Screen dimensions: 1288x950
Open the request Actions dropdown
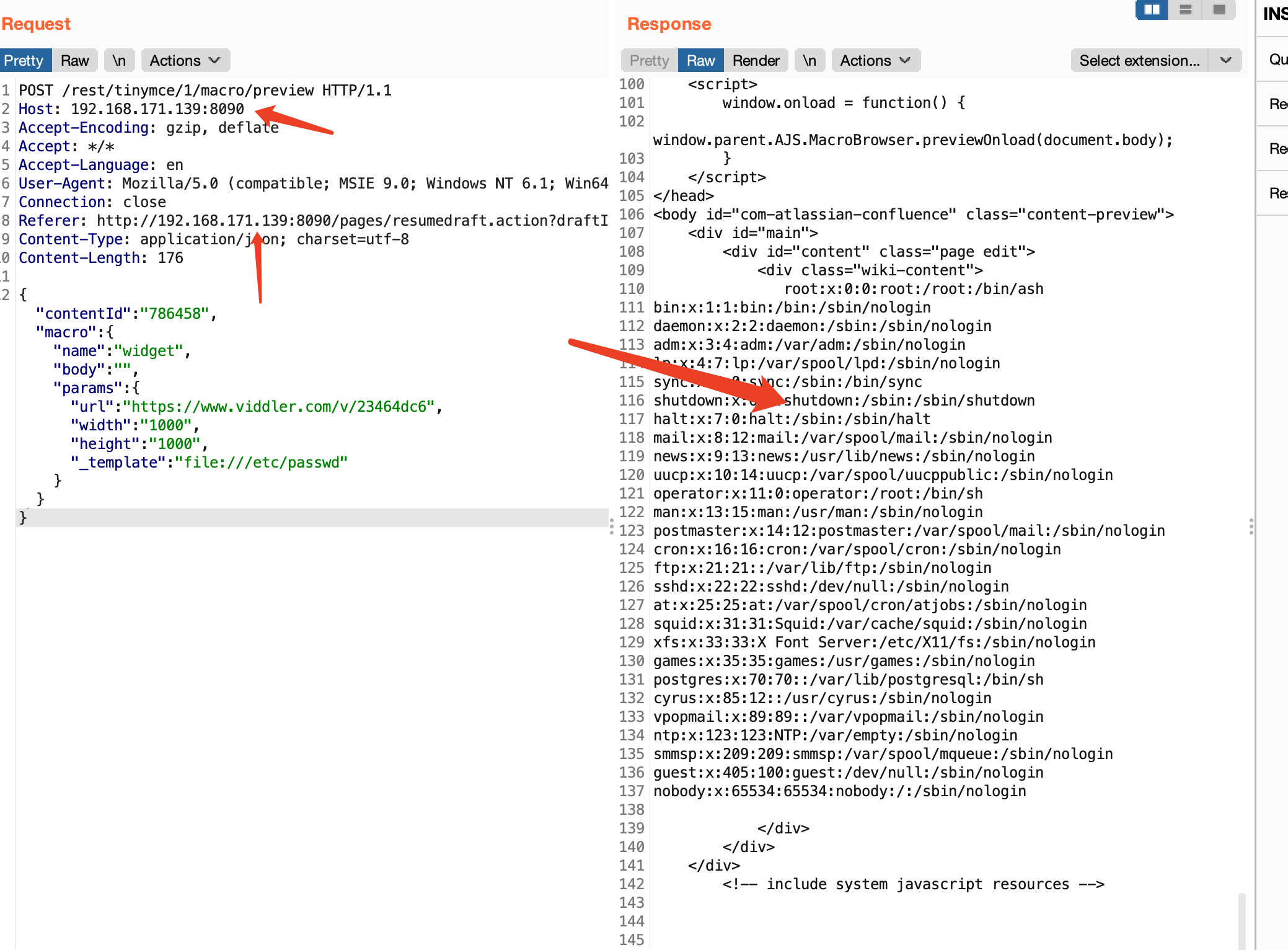click(185, 60)
